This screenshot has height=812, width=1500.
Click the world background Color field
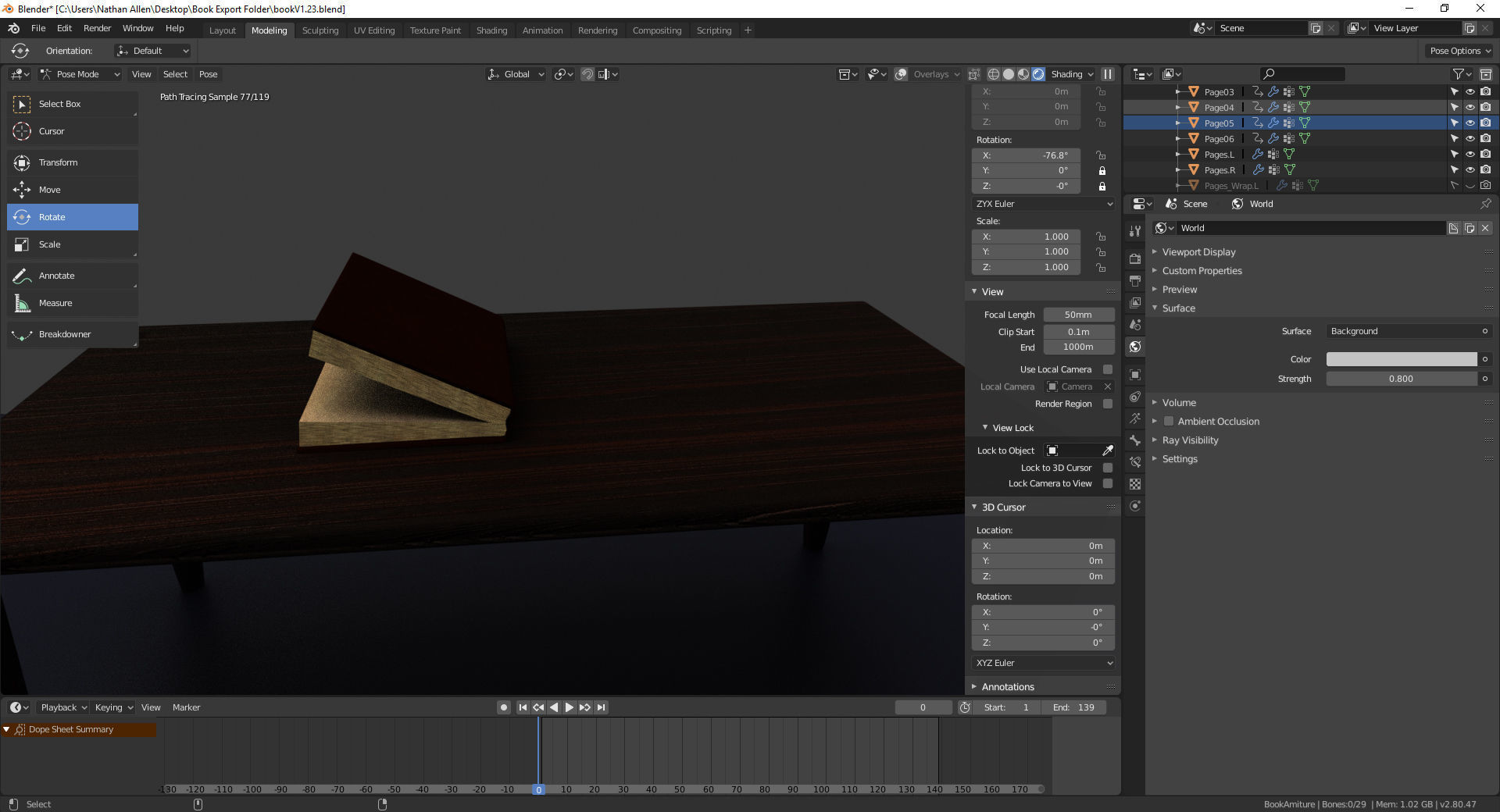(x=1400, y=359)
